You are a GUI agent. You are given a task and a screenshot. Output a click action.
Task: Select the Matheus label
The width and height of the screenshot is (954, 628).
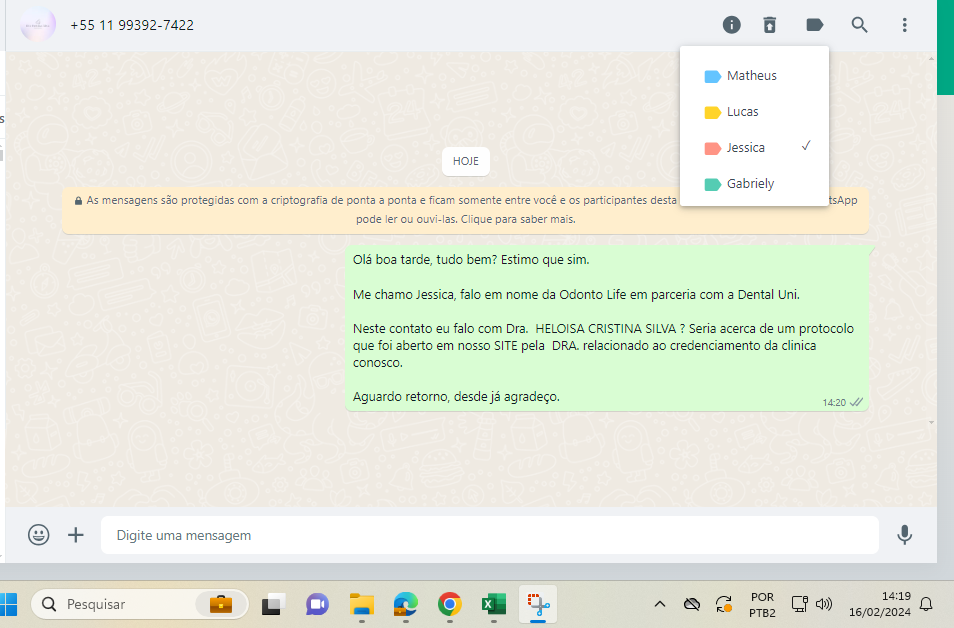click(754, 76)
